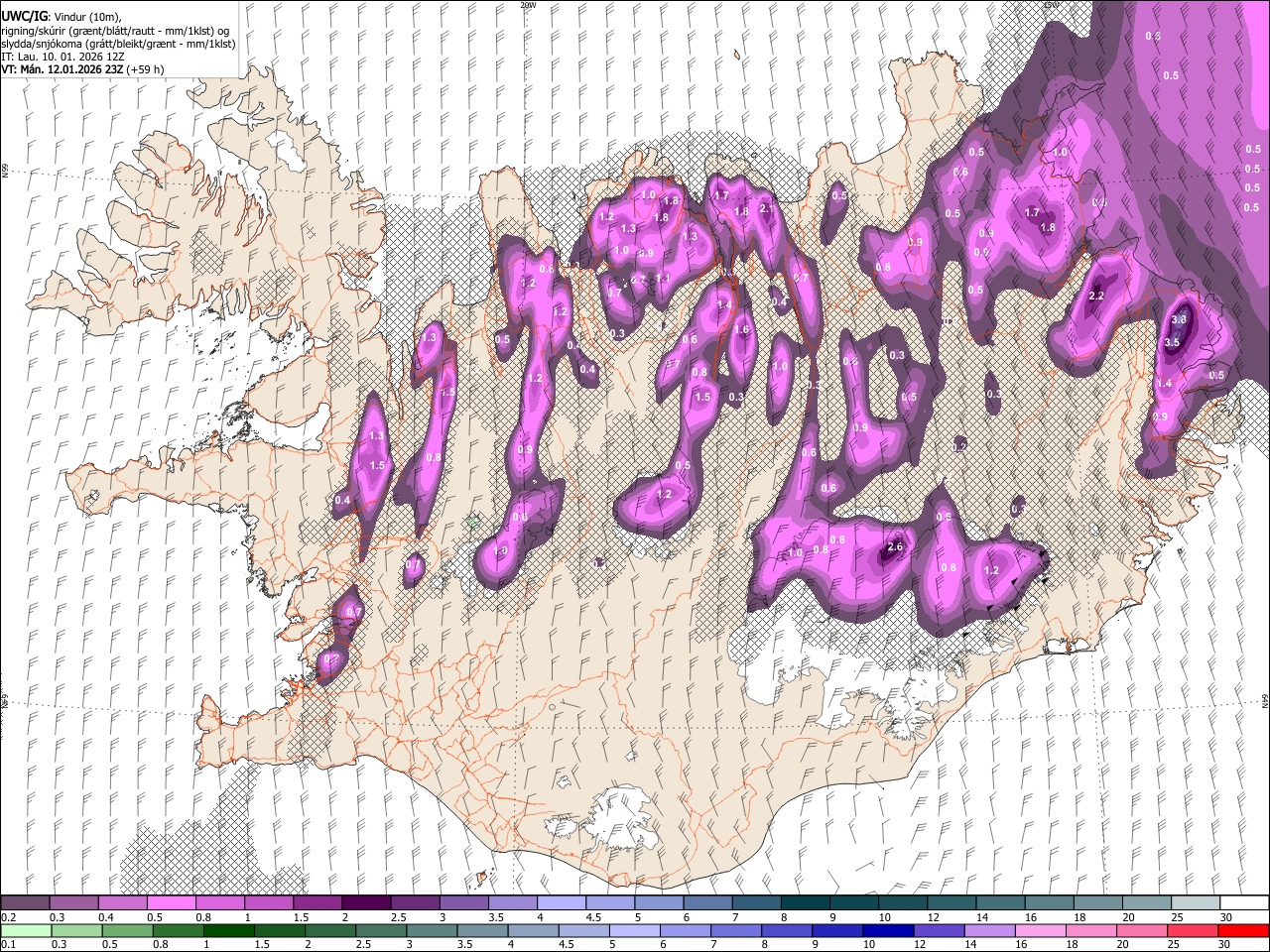The image size is (1270, 952).
Task: Click the 'IT: Lau. 10. 01. 2026 12Z' line
Action: (63, 57)
